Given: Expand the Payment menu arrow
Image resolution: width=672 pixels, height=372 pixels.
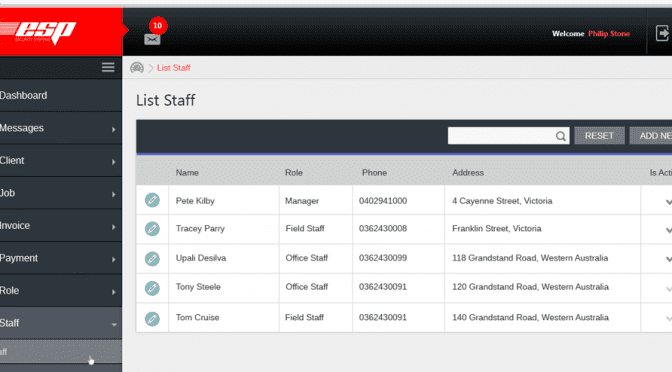Looking at the screenshot, I should tap(114, 259).
